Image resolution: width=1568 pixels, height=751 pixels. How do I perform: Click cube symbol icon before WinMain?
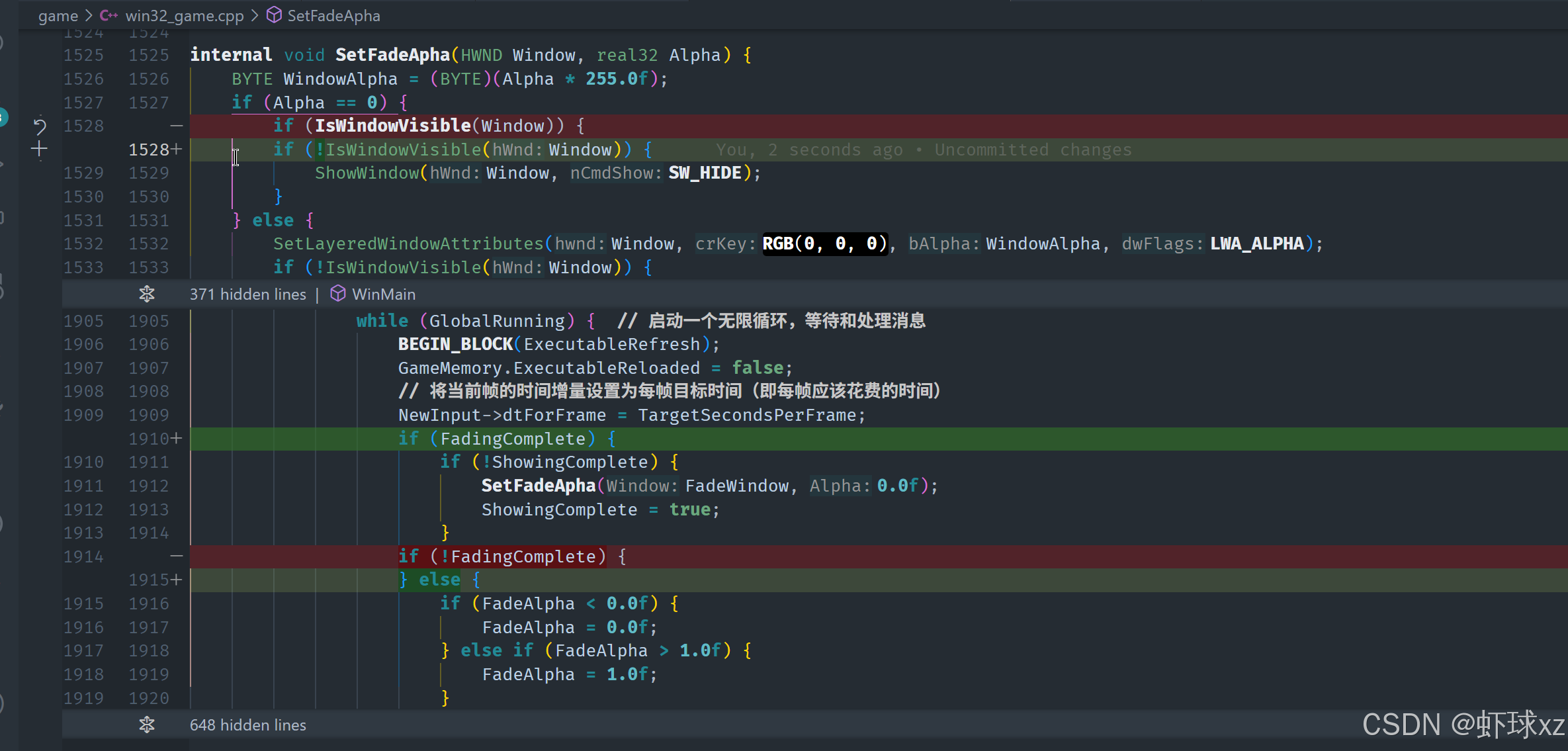pyautogui.click(x=338, y=294)
